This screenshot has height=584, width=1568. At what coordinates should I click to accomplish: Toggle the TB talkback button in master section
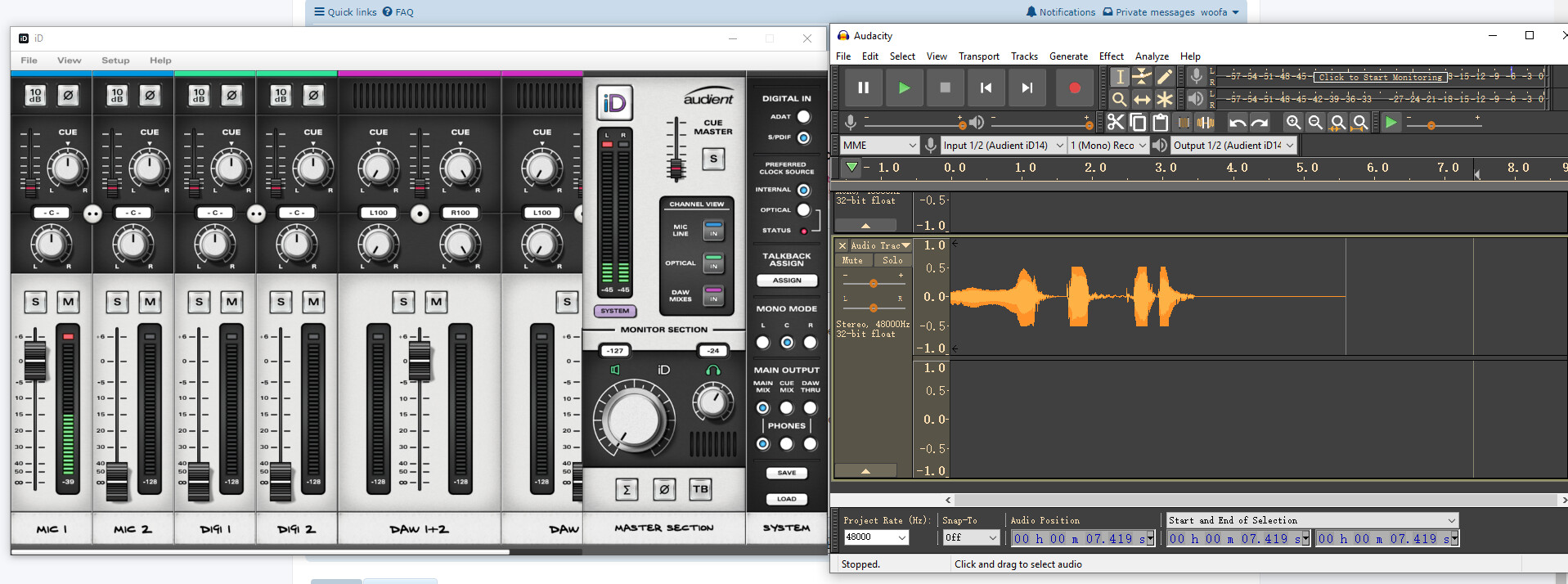[x=701, y=489]
